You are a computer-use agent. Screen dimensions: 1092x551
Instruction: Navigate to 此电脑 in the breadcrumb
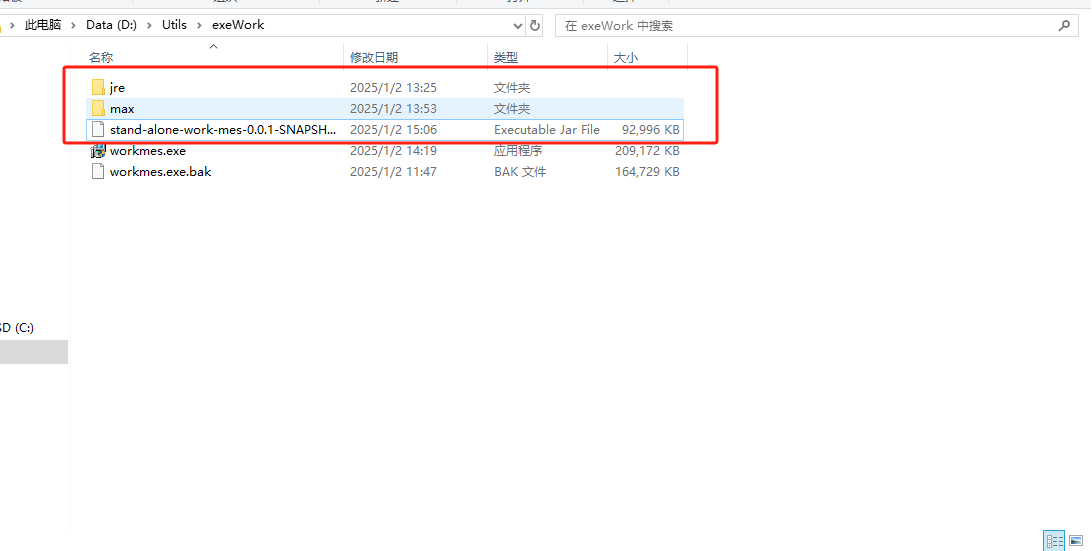click(43, 25)
